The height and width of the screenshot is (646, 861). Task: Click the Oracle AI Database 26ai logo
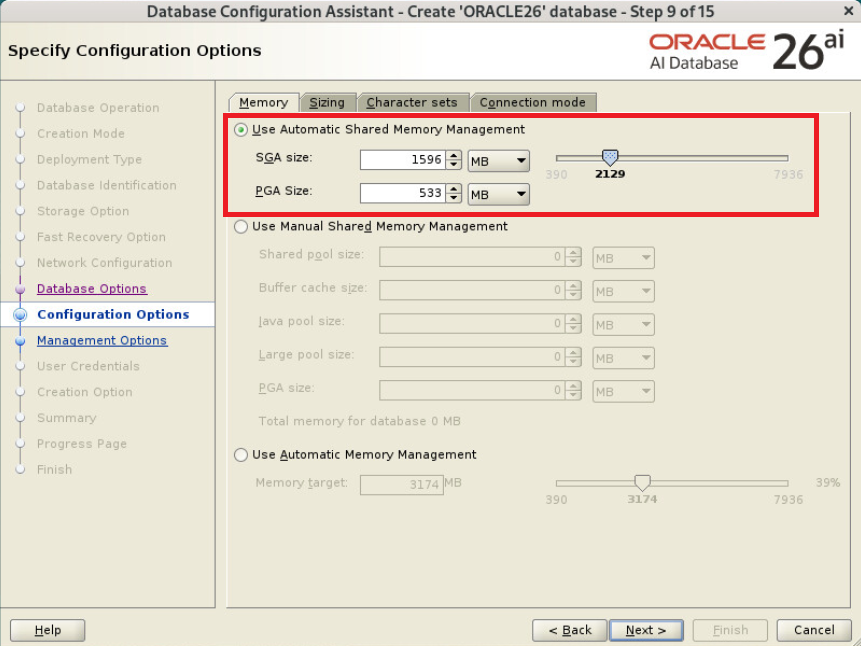(747, 51)
